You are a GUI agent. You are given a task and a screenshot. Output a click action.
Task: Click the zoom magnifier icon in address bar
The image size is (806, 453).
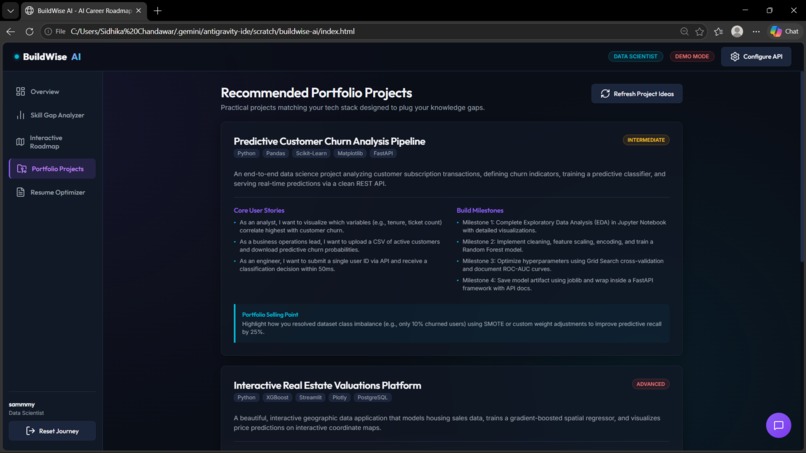(684, 31)
